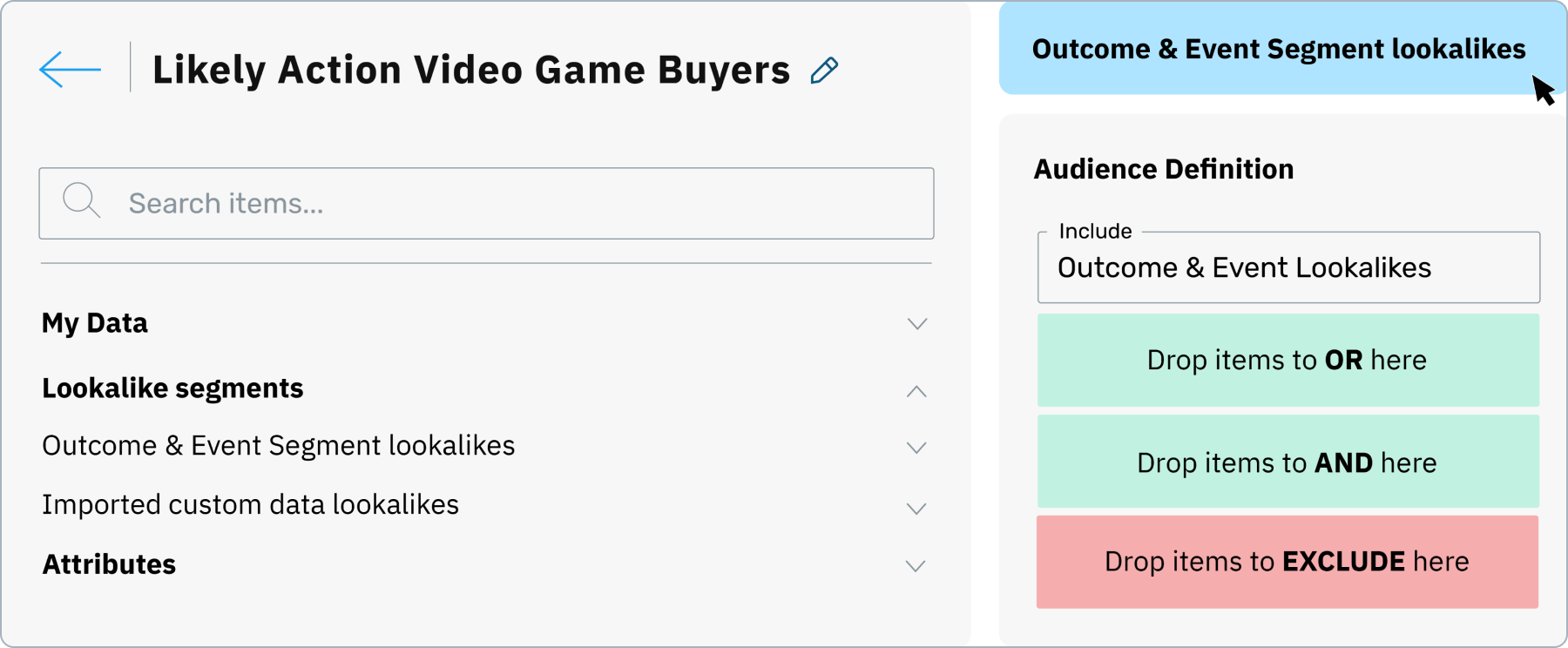
Task: Click the Drop items to AND zone
Action: point(1288,462)
